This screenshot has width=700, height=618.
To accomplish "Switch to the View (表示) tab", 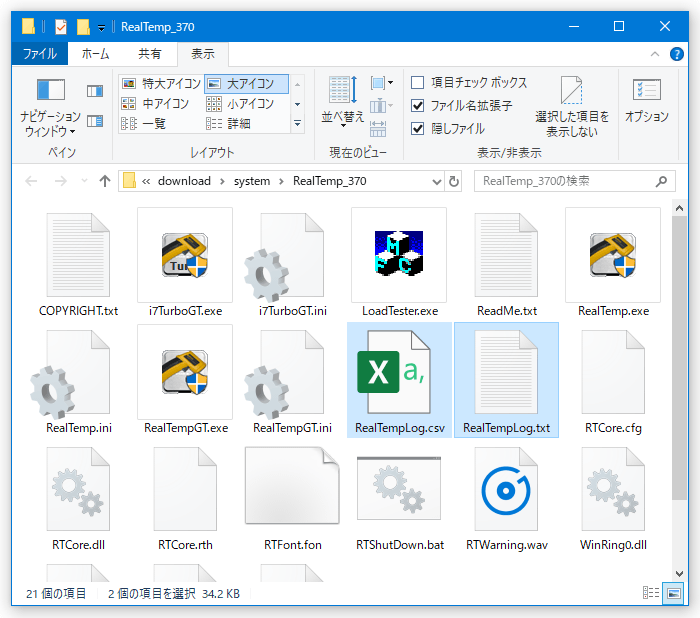I will (x=203, y=54).
